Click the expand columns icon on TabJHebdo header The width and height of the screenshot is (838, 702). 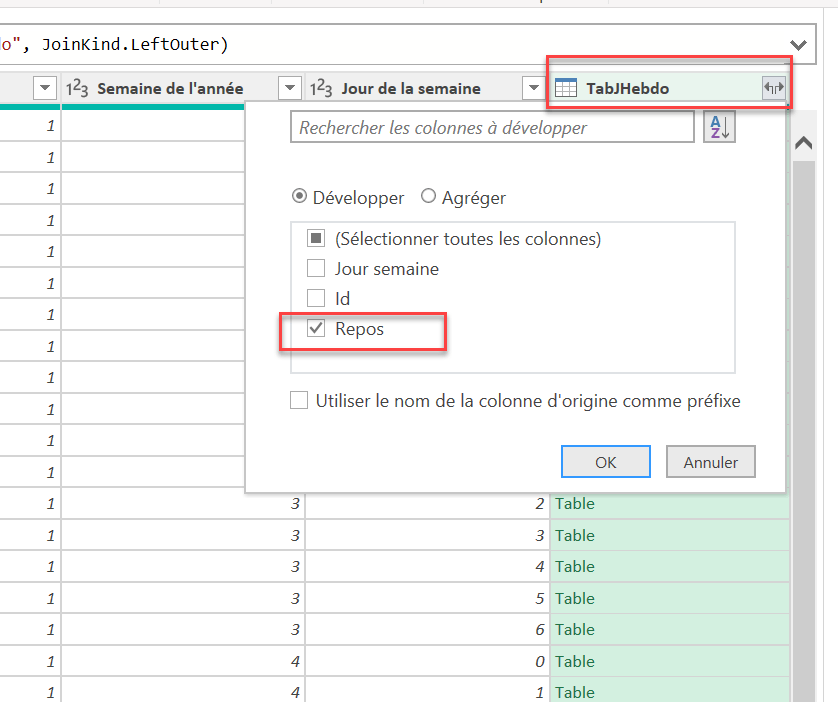click(774, 88)
